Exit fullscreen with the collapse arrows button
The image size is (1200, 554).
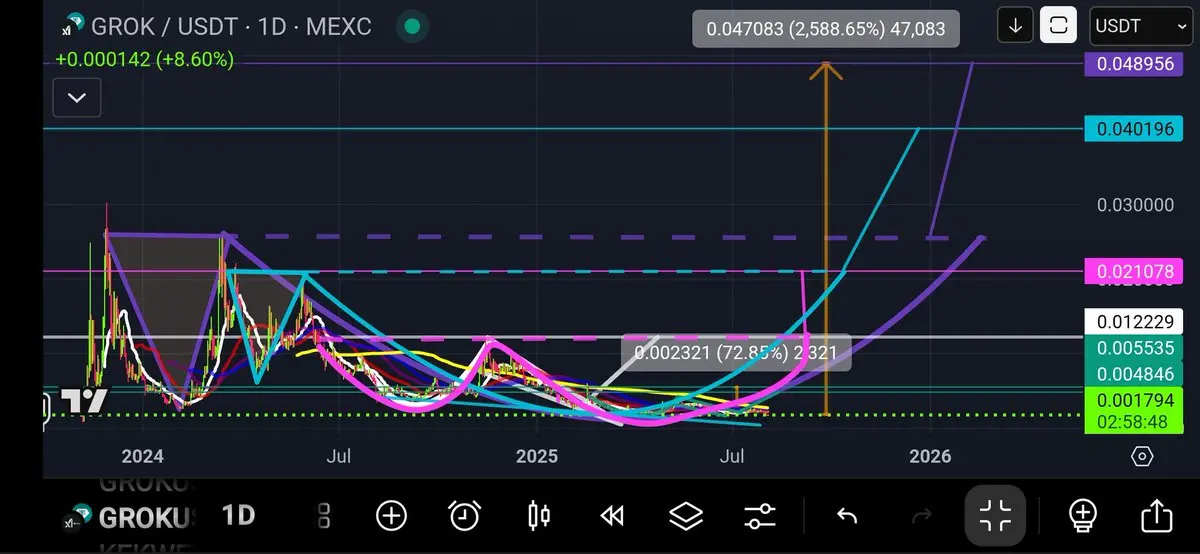pos(996,516)
